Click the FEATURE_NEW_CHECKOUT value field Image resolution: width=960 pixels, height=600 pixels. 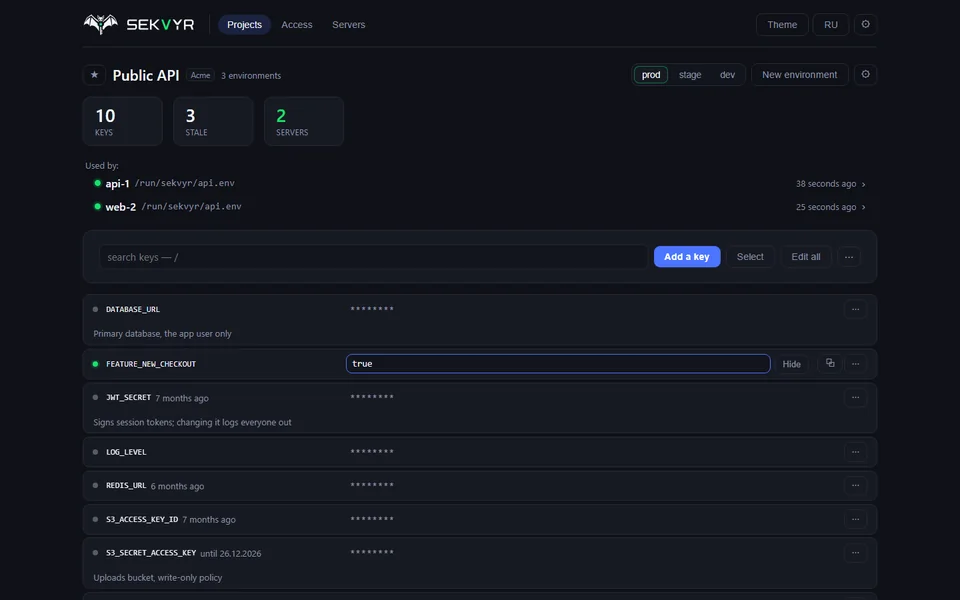pyautogui.click(x=558, y=364)
